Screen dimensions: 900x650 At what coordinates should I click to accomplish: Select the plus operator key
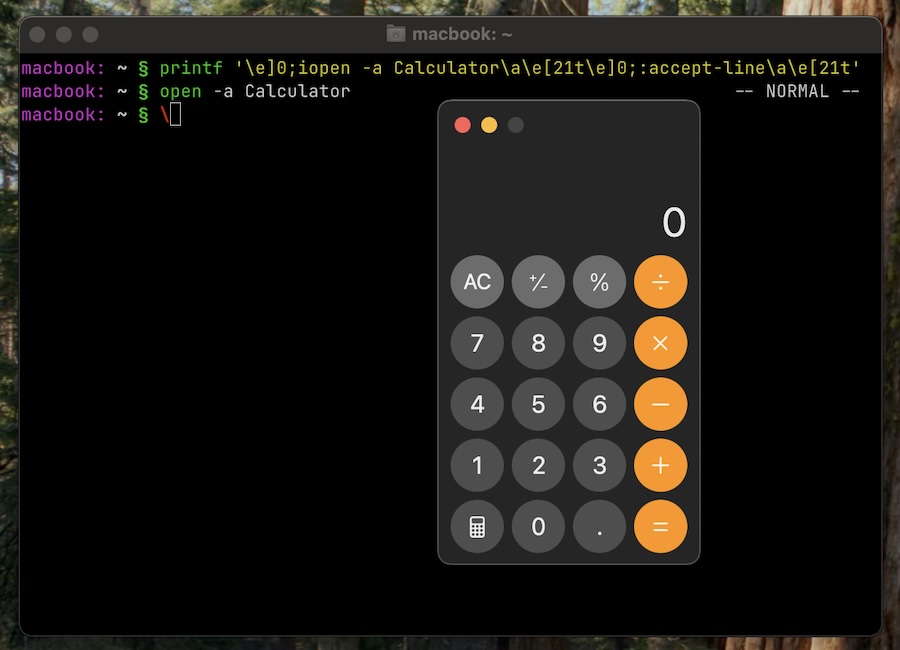(x=661, y=466)
